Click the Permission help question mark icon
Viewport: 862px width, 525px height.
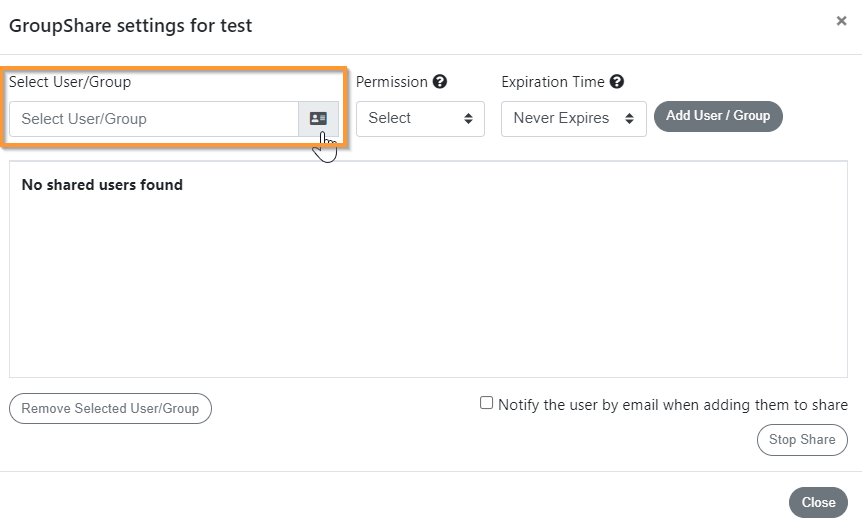[440, 82]
